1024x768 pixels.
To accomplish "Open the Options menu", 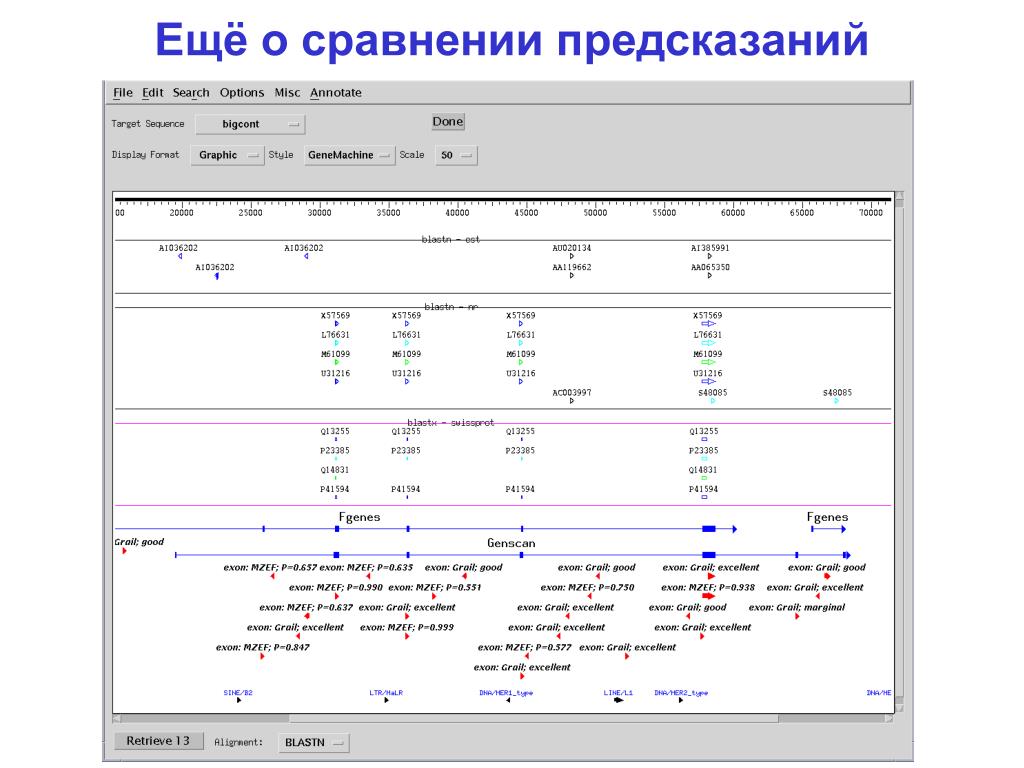I will pos(242,93).
